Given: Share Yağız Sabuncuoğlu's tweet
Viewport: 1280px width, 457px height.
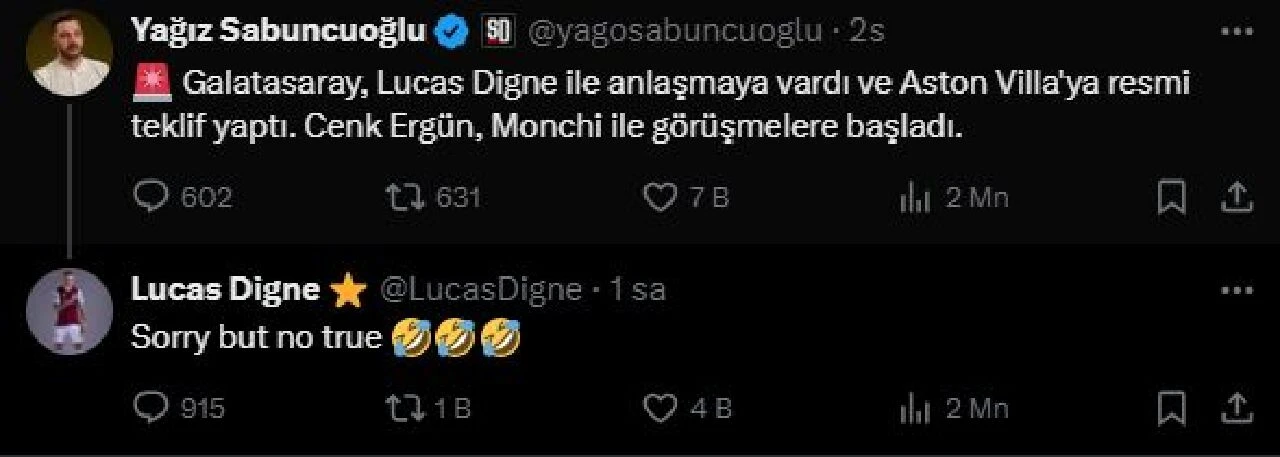Looking at the screenshot, I should [1238, 197].
